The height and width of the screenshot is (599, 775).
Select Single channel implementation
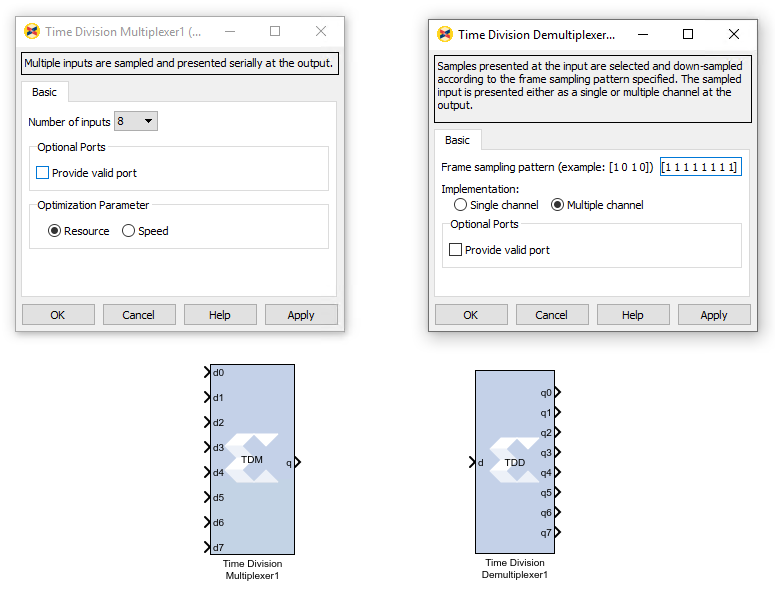[461, 205]
